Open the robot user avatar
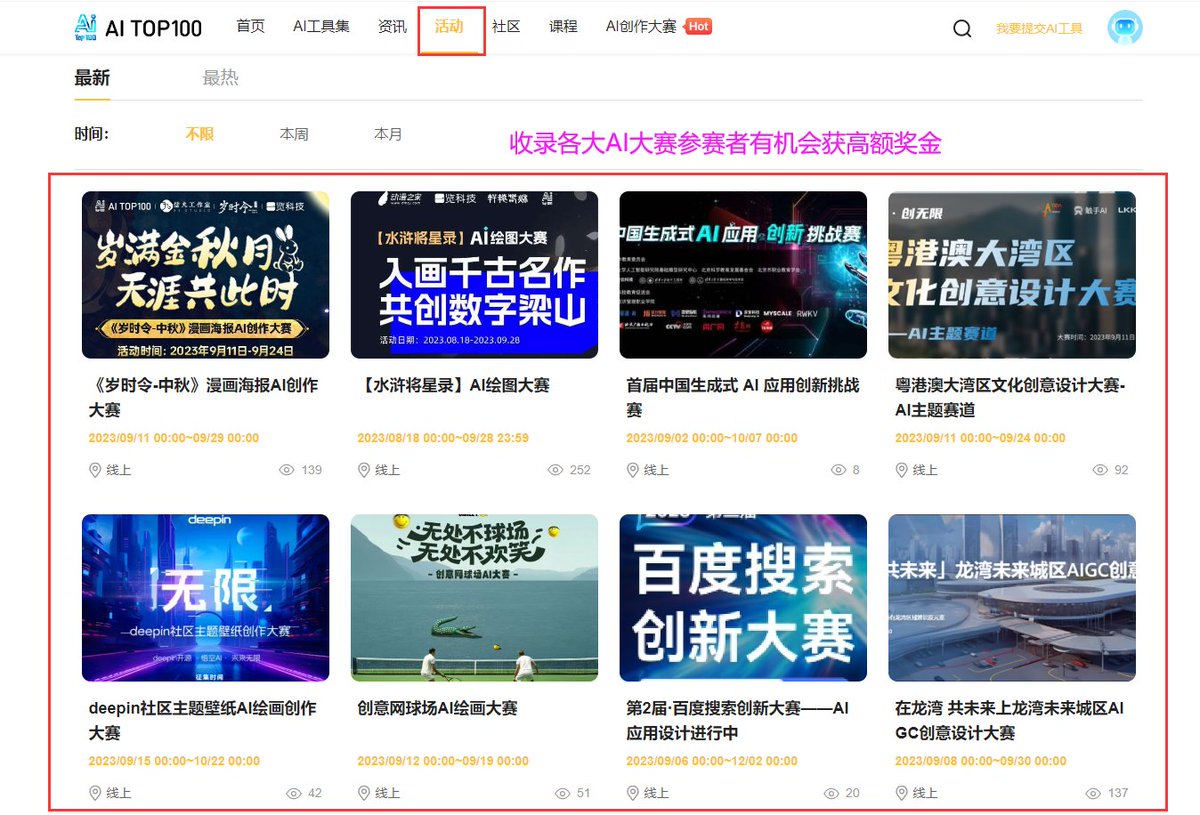The height and width of the screenshot is (815, 1200). click(x=1125, y=28)
